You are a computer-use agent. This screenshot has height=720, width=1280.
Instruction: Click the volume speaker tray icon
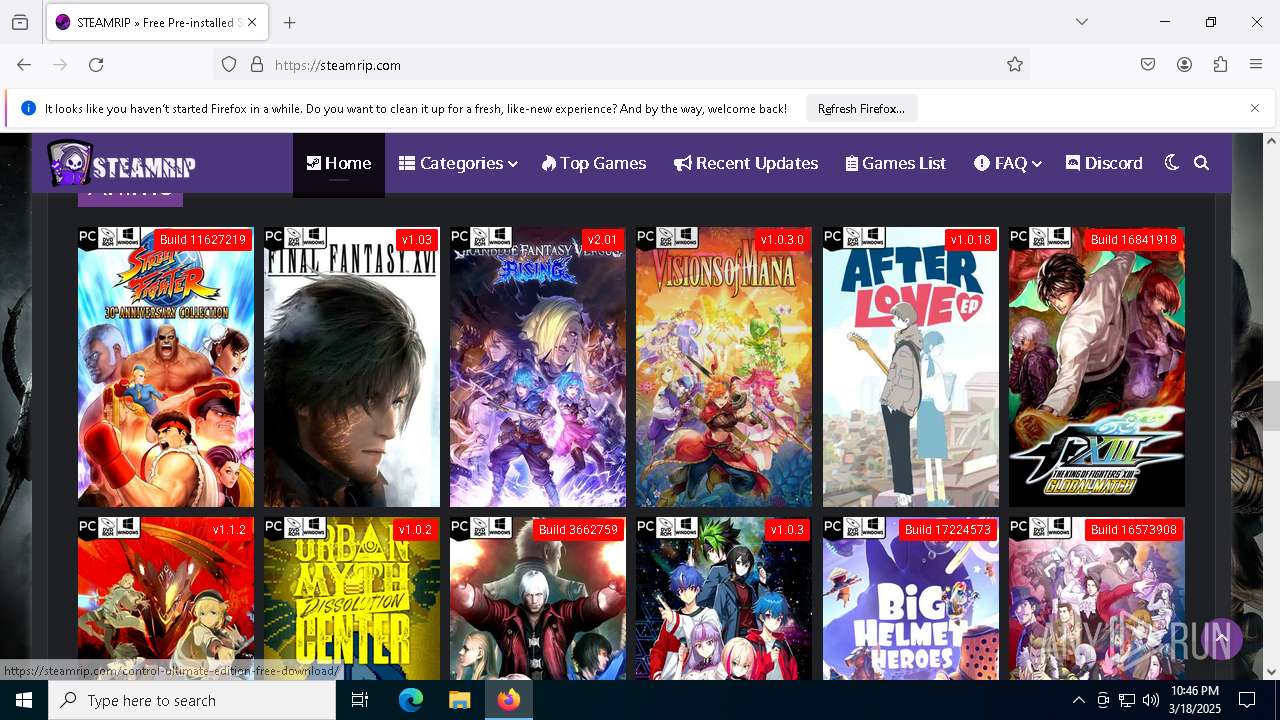[1151, 700]
